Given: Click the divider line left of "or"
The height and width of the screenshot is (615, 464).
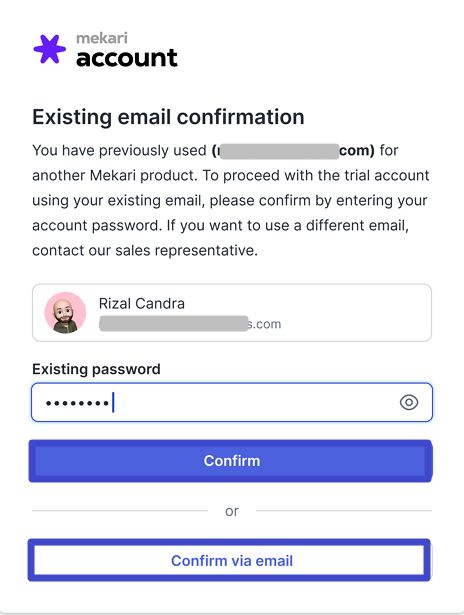Looking at the screenshot, I should pos(120,511).
